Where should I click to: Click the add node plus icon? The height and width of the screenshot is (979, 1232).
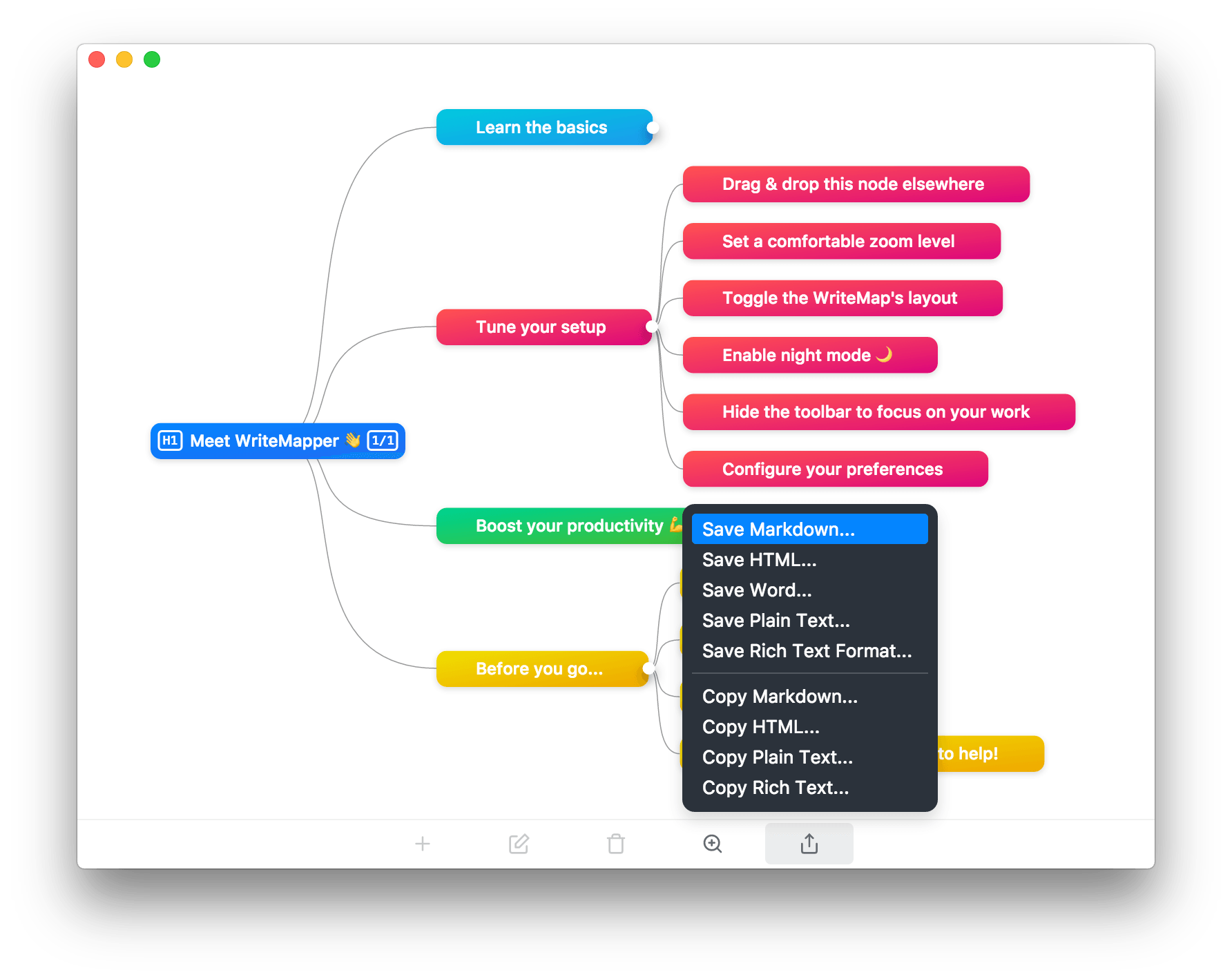(423, 844)
